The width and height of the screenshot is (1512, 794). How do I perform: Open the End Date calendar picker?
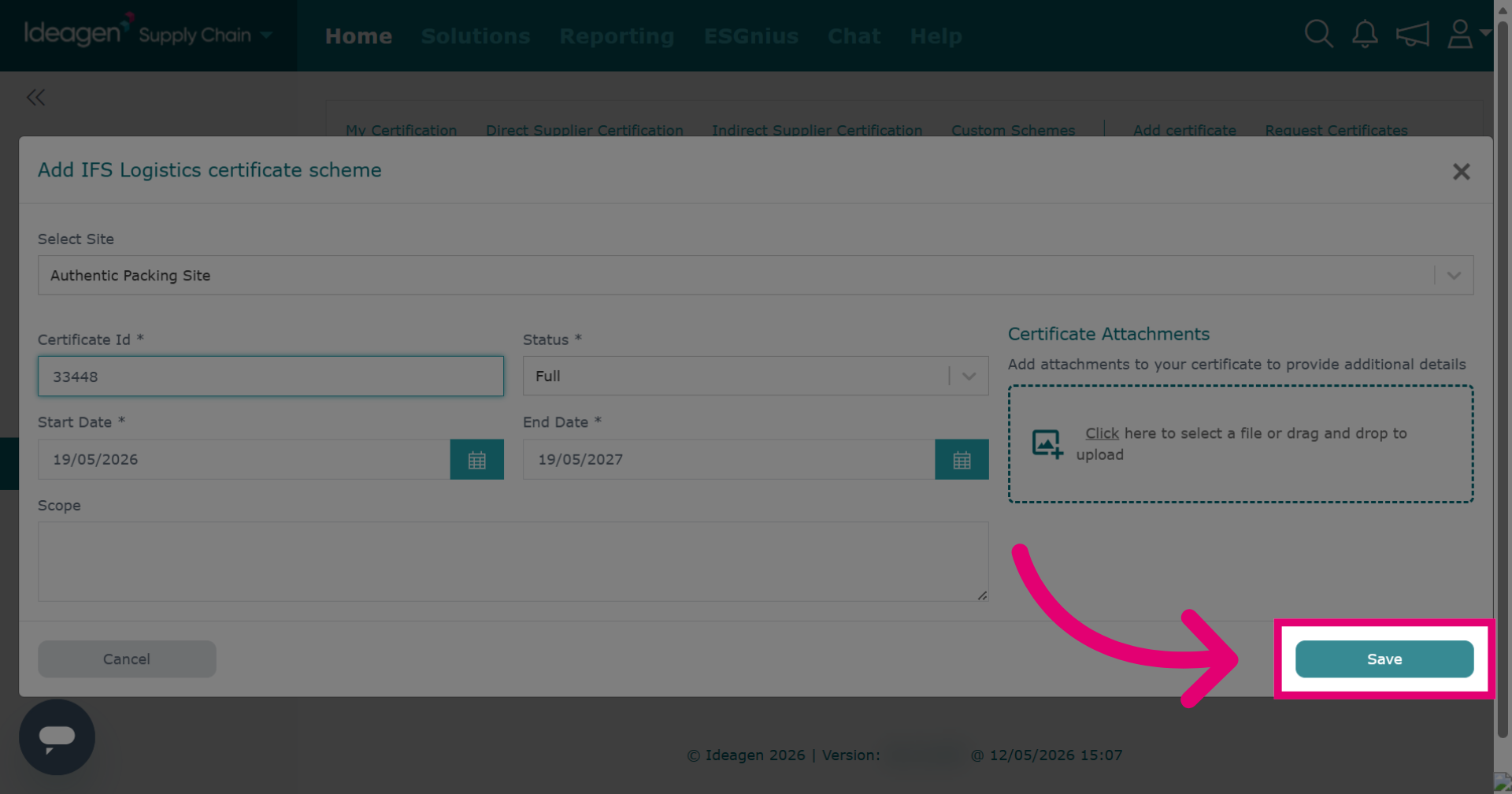pyautogui.click(x=962, y=459)
